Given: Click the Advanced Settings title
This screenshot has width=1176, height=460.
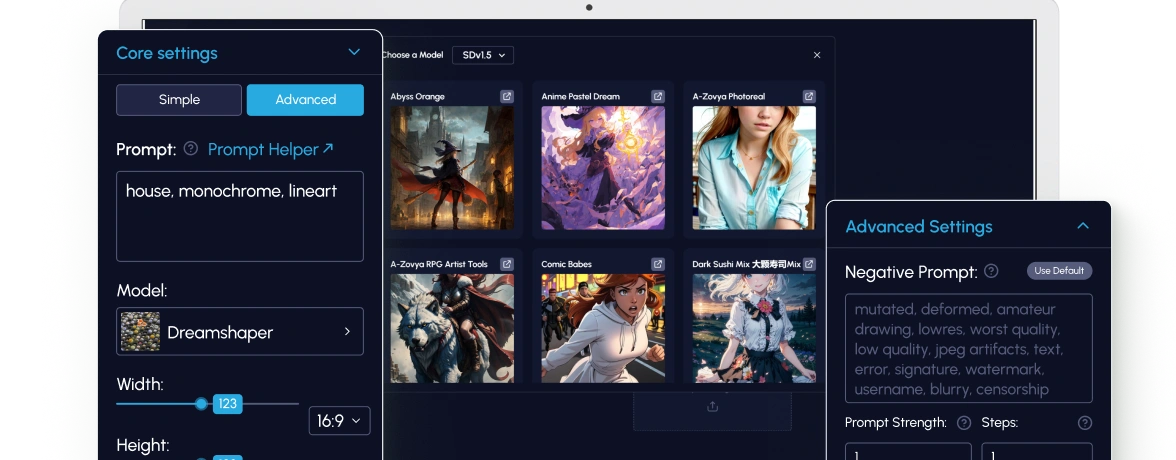Looking at the screenshot, I should tap(919, 227).
